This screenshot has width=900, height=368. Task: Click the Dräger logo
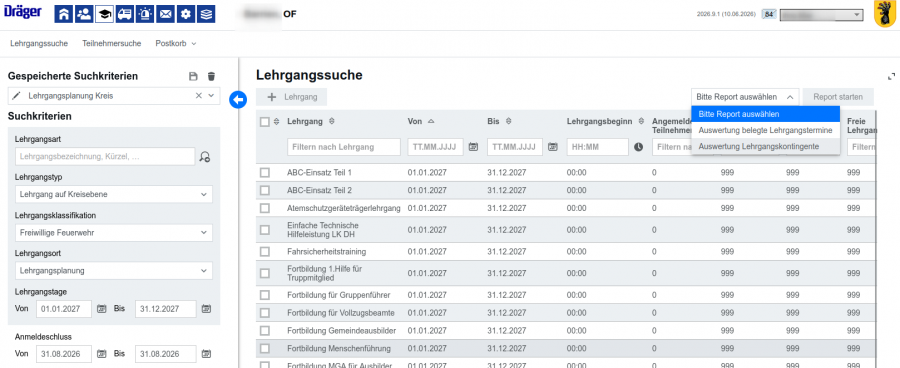22,12
